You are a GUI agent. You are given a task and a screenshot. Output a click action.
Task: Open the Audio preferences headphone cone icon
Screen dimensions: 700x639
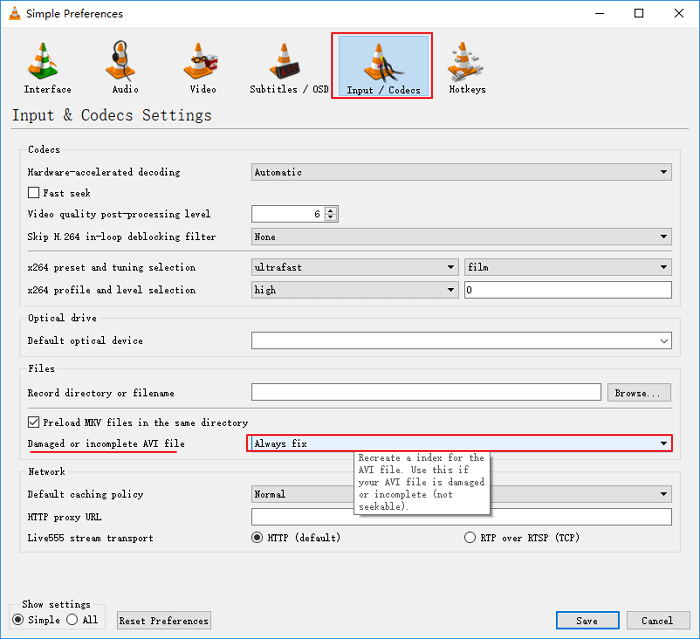pos(121,61)
